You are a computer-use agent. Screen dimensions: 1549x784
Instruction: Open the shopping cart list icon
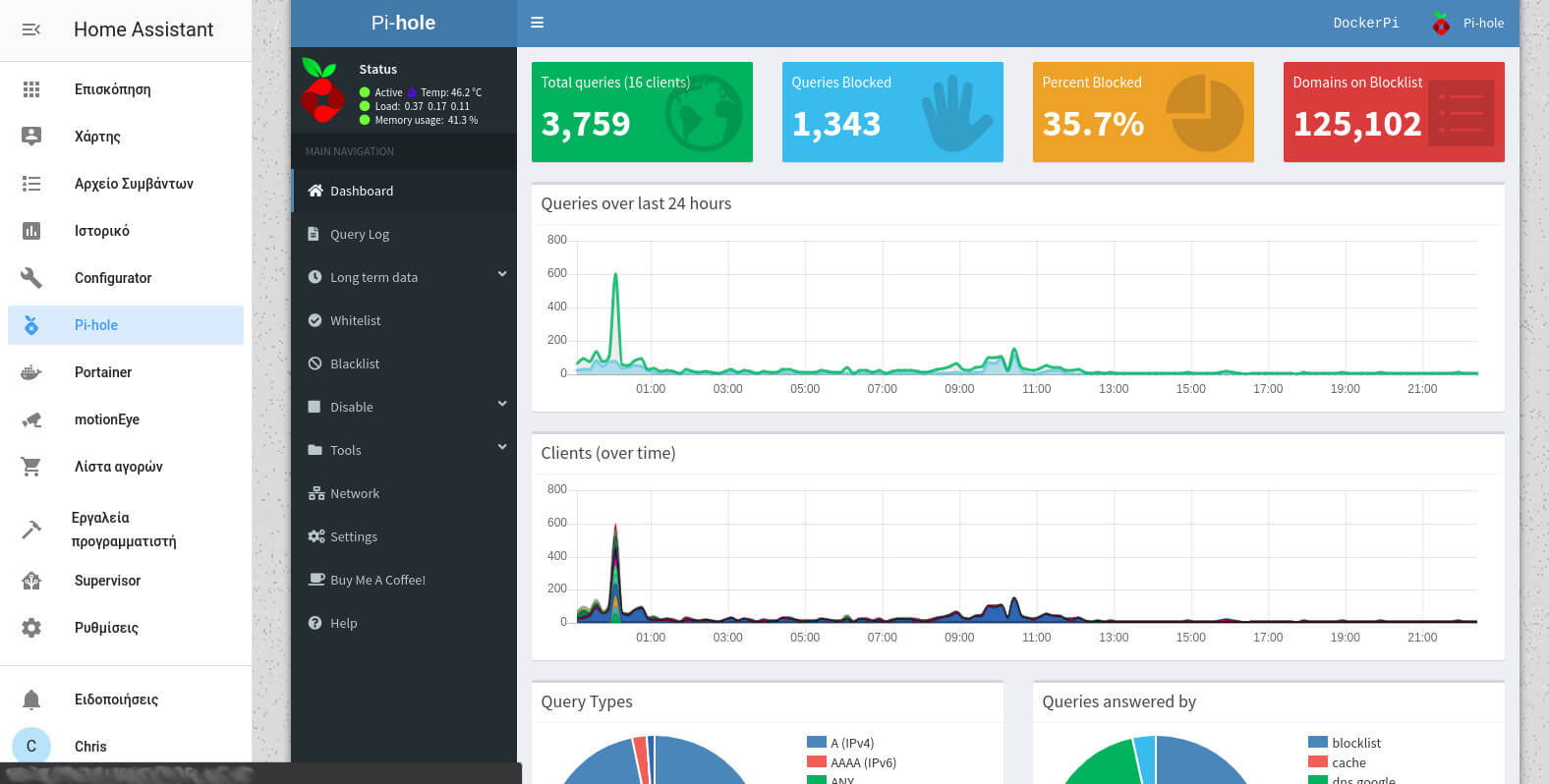click(31, 467)
